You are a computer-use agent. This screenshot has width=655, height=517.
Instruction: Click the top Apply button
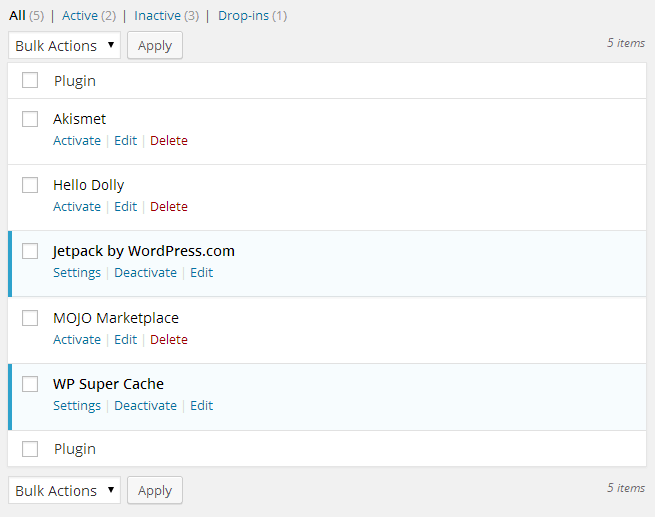[155, 45]
